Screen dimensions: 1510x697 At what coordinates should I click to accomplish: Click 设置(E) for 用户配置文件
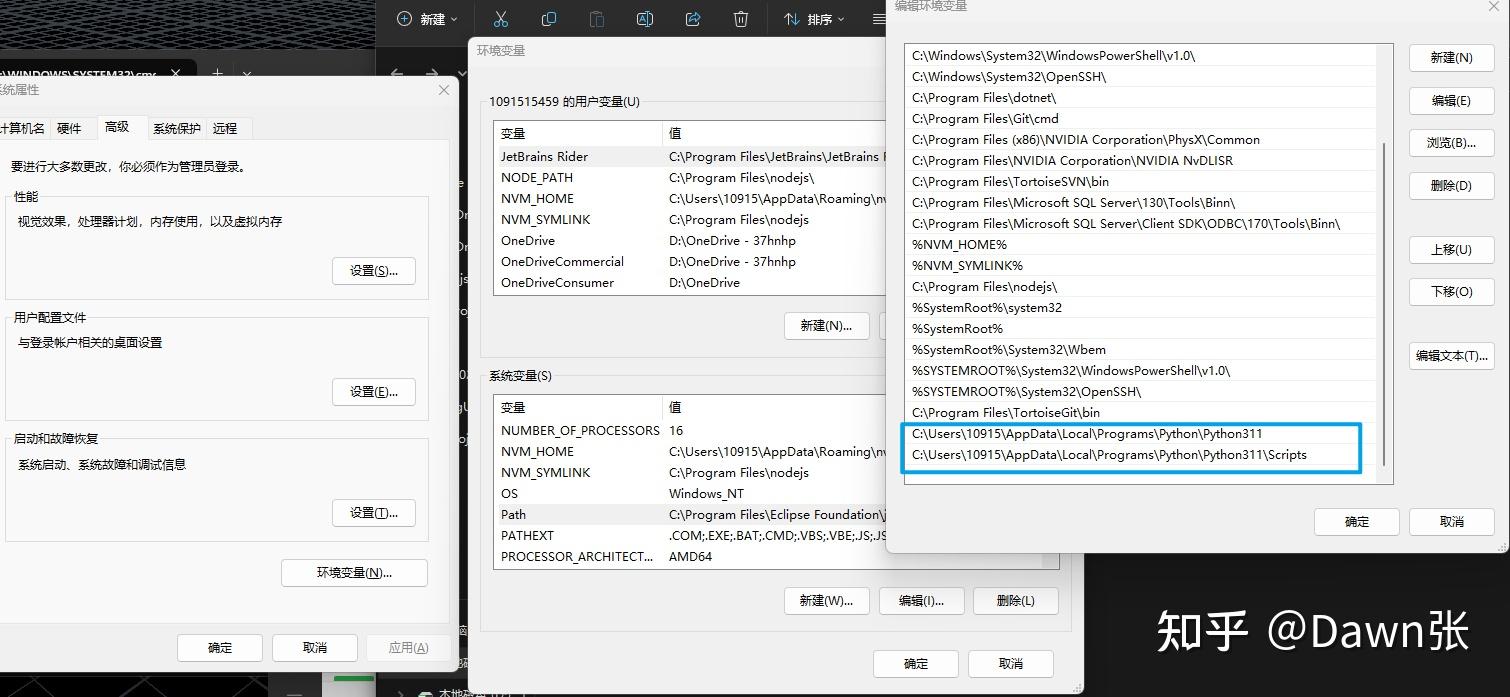pyautogui.click(x=374, y=392)
